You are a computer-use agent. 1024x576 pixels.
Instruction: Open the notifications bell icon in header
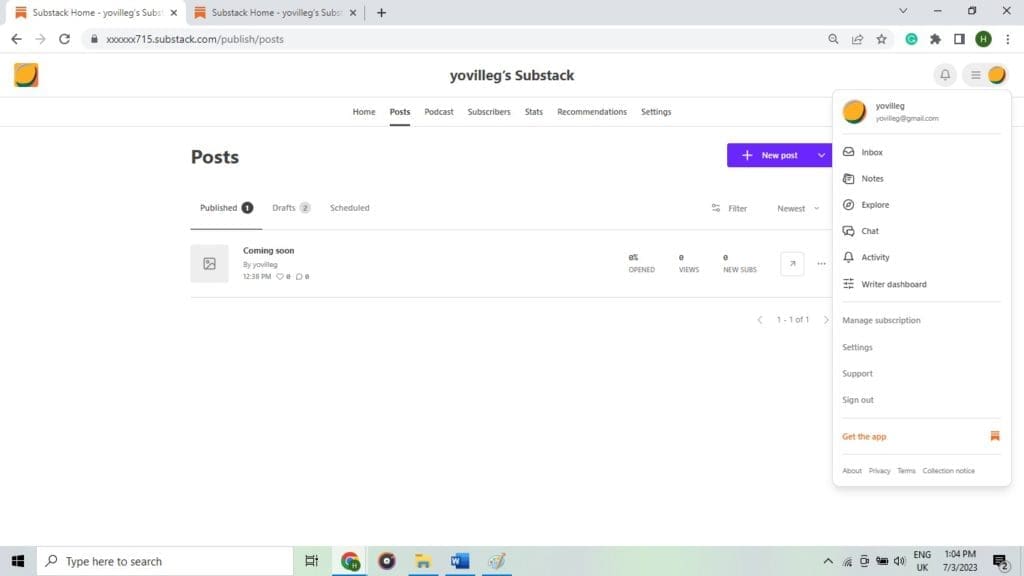pos(945,75)
